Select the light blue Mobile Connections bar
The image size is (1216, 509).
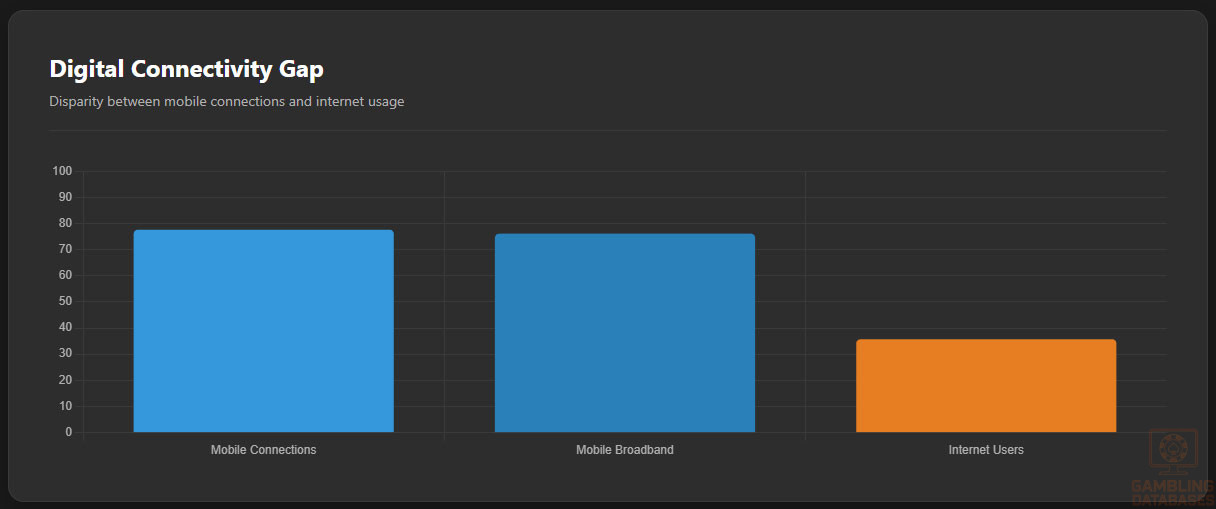pos(263,331)
